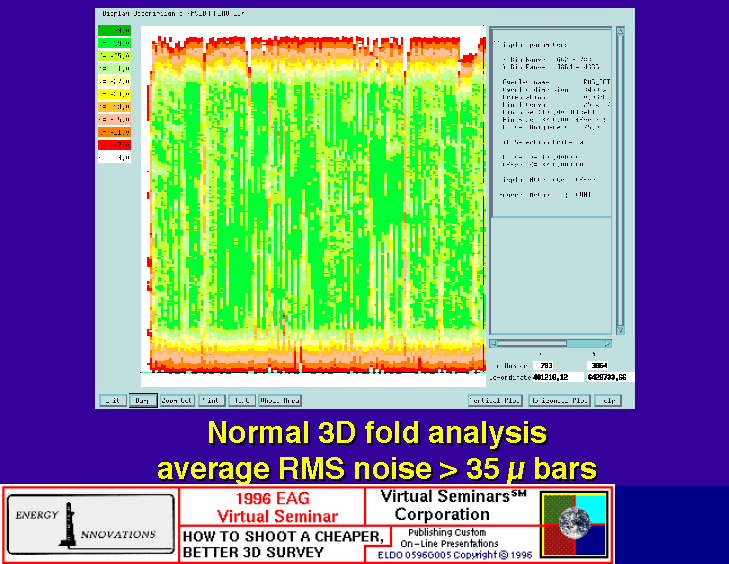
Task: Click the fold coverage map display
Action: tap(313, 206)
